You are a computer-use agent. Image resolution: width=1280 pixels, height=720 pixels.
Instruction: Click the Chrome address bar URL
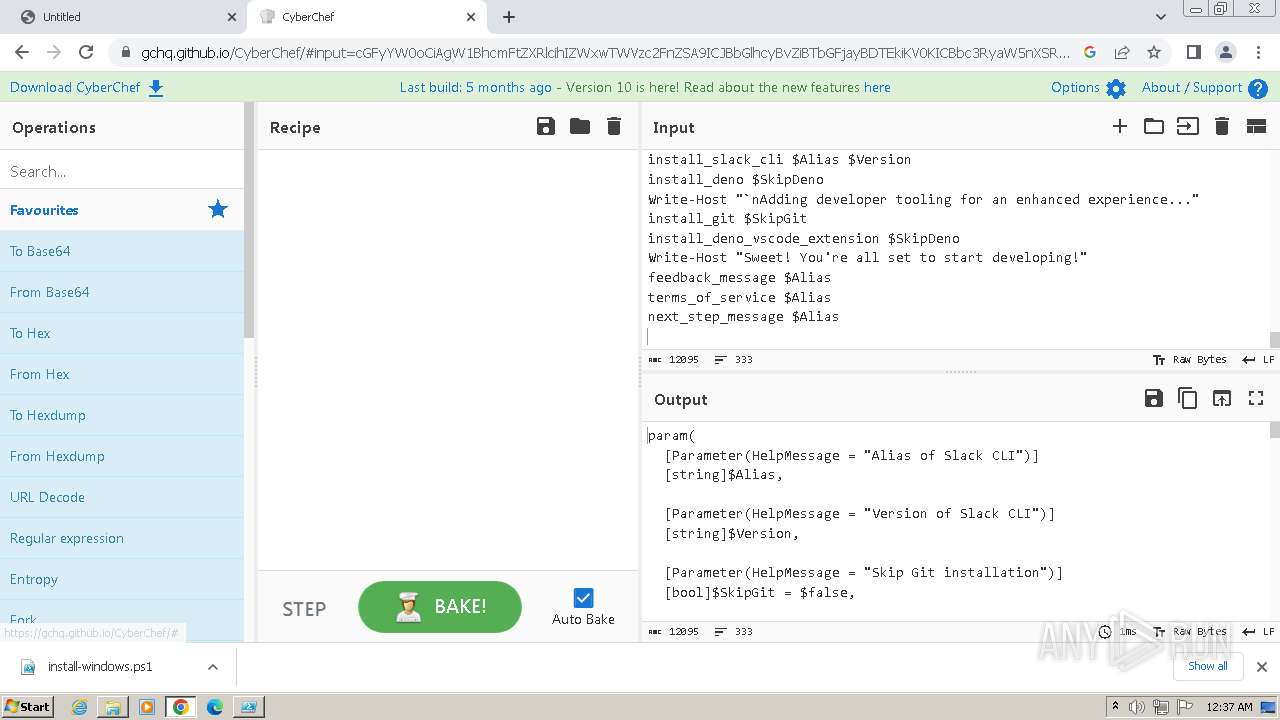pyautogui.click(x=605, y=52)
